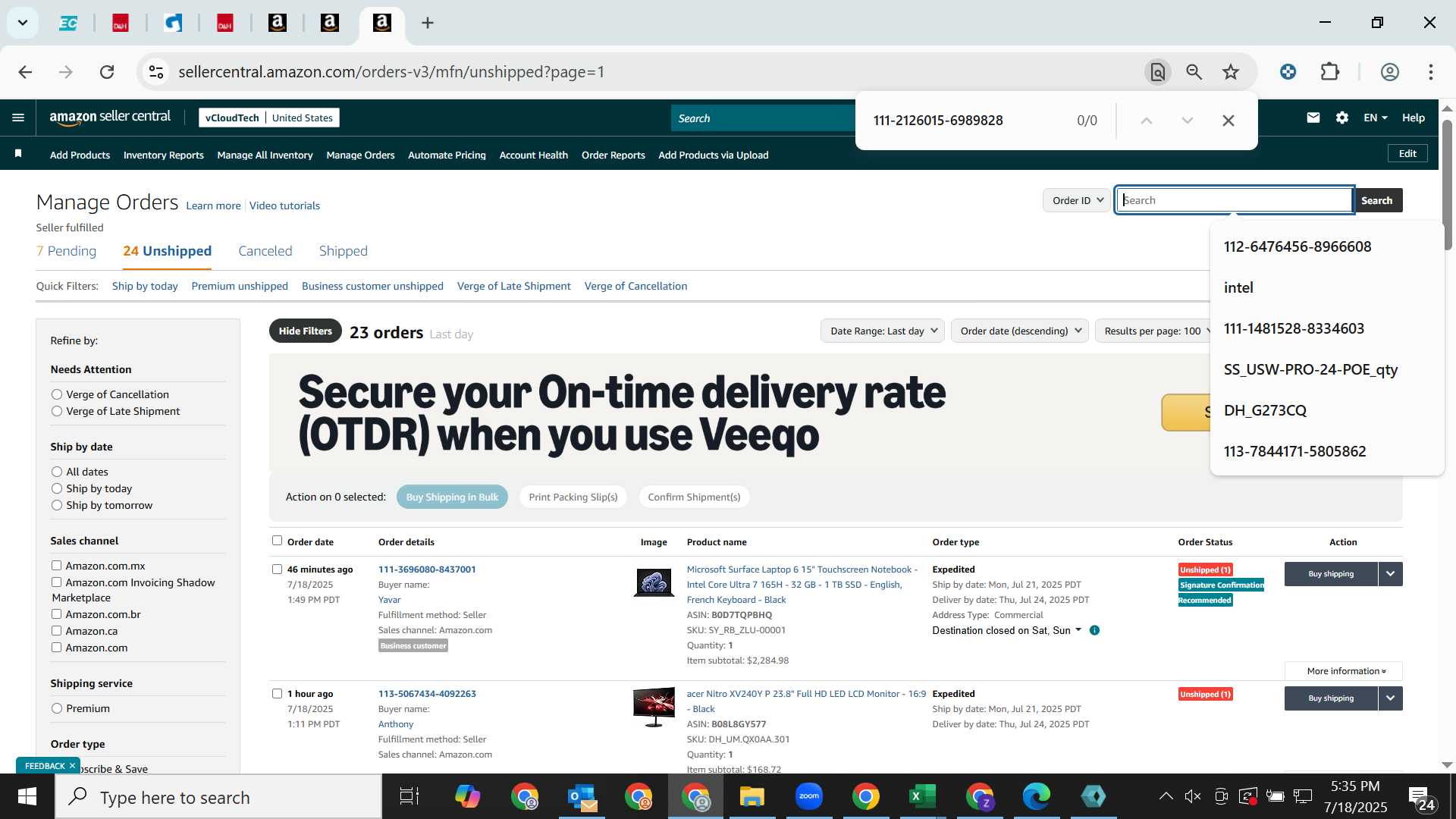Open Order date (descending) sort dropdown
Viewport: 1456px width, 819px height.
point(1020,331)
